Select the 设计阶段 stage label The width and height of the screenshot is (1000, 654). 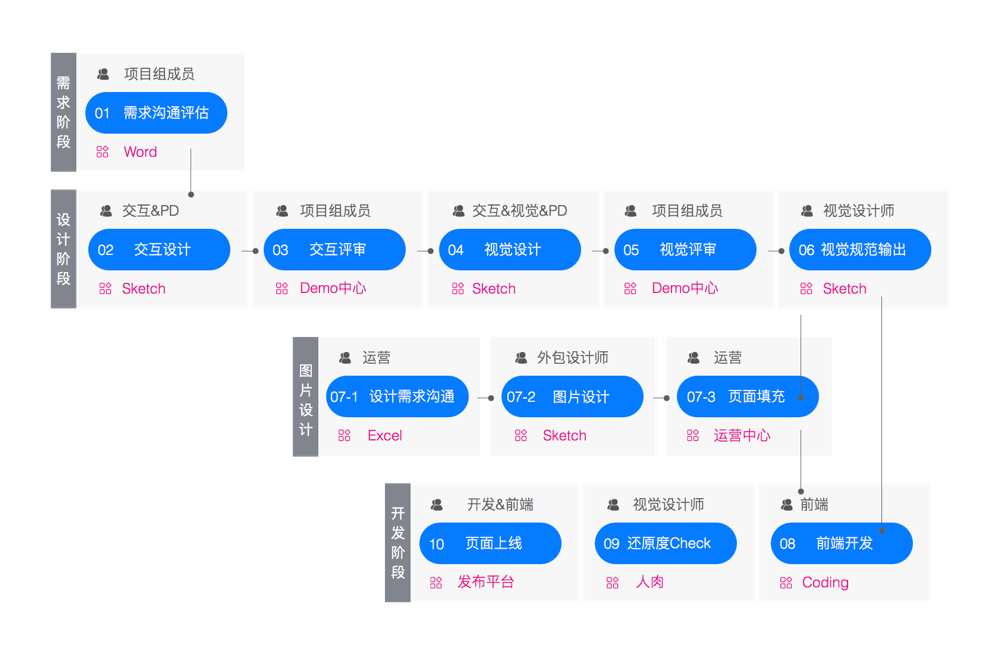click(x=64, y=250)
